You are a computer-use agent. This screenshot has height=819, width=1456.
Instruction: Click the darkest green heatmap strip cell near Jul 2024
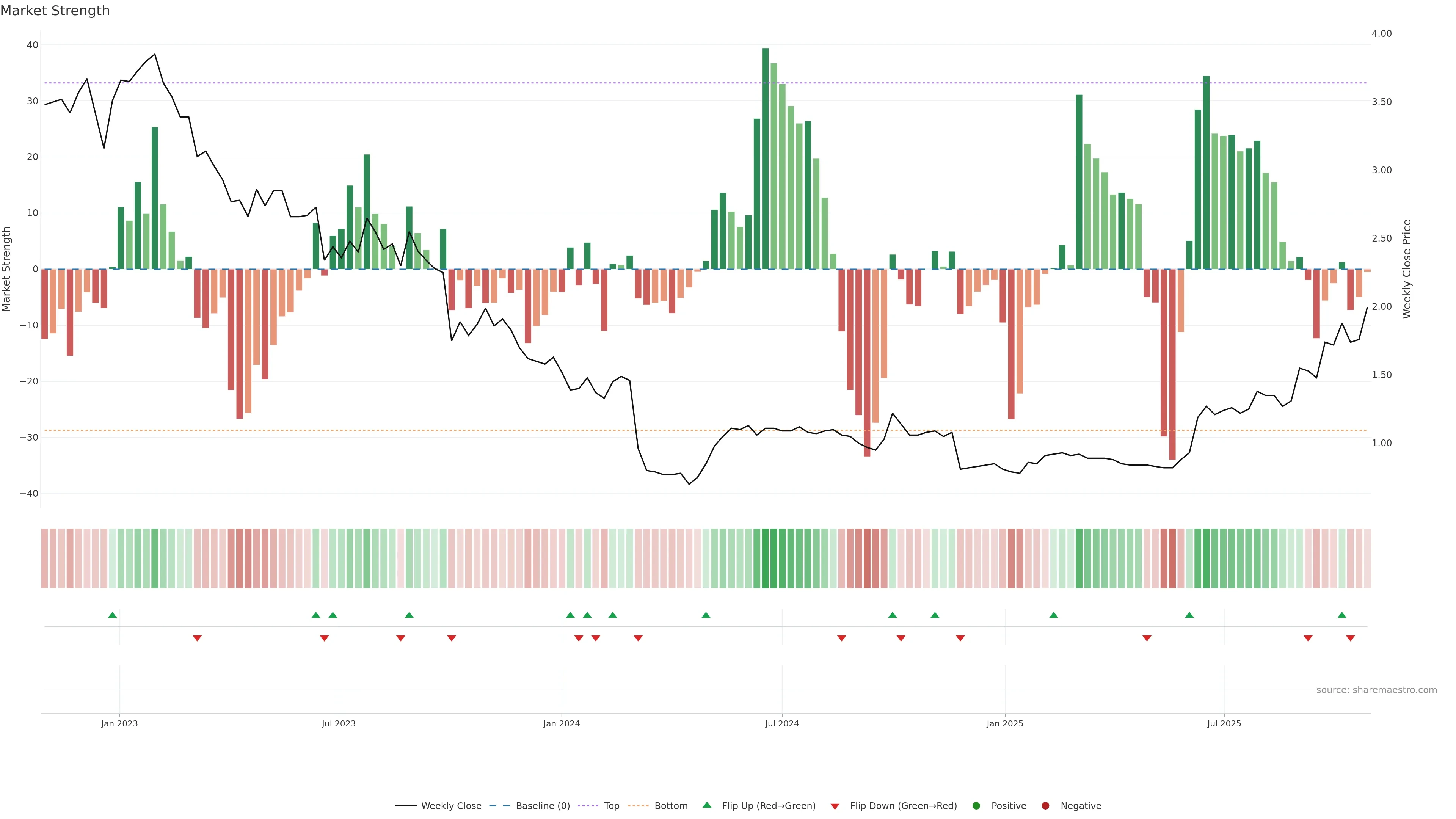(765, 559)
